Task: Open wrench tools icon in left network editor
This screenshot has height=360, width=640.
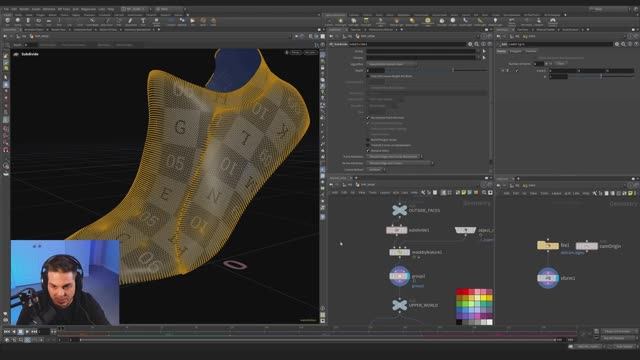Action: pos(423,193)
